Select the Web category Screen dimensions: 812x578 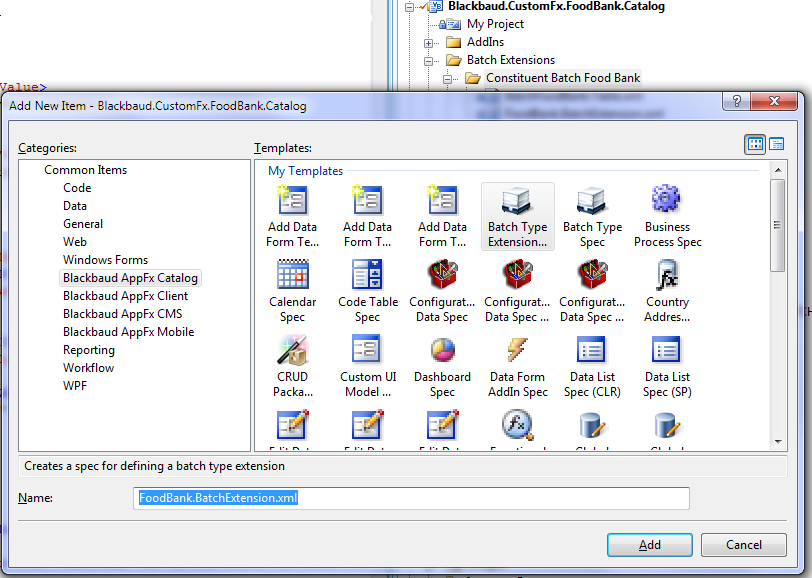pos(75,242)
